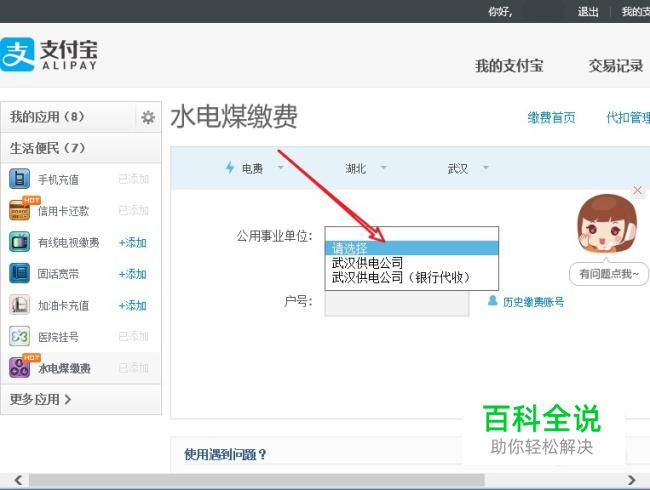Click the utilities payment icon (水电煤缴费)
650x490 pixels.
(x=19, y=368)
